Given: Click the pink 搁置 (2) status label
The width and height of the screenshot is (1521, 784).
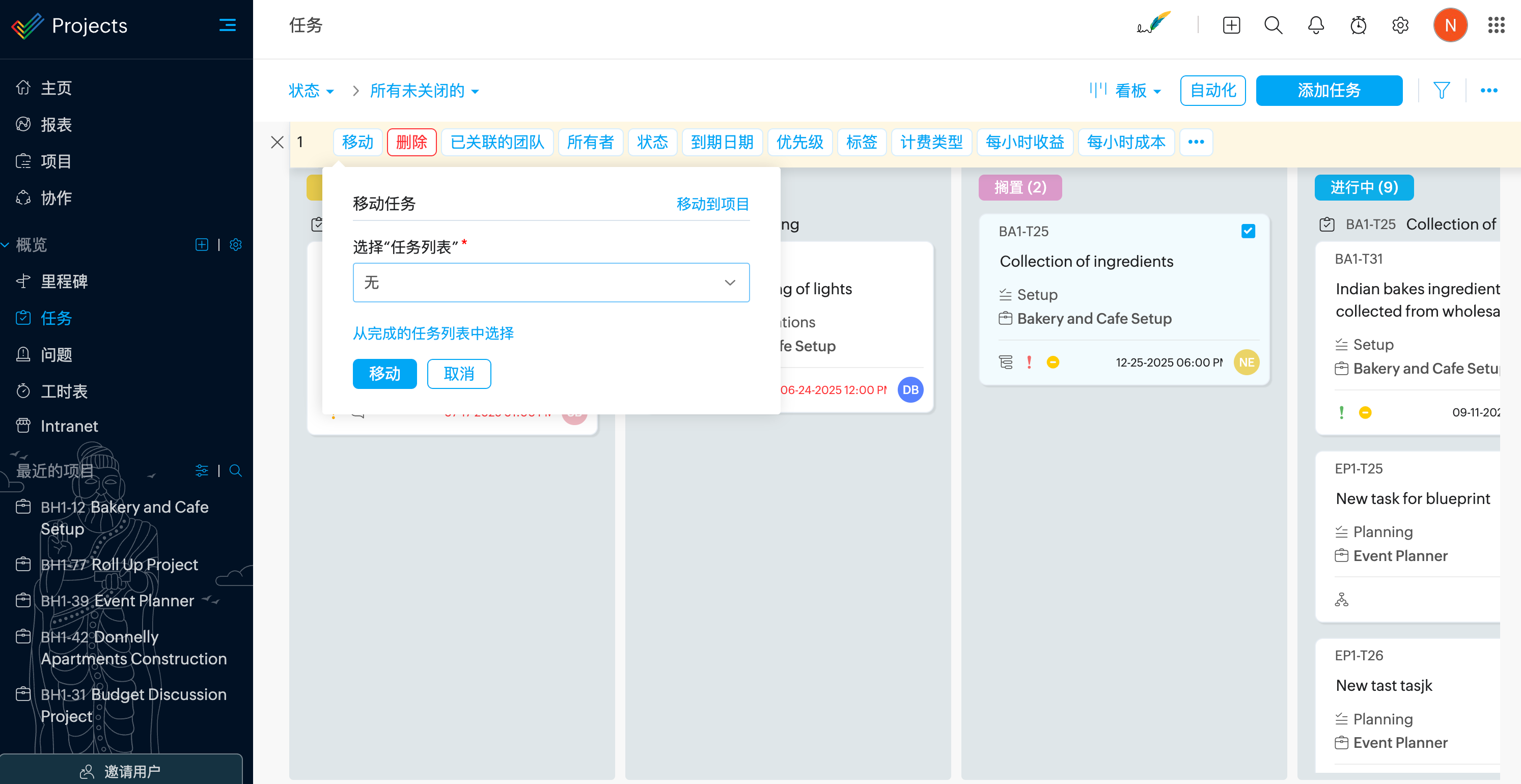Looking at the screenshot, I should pos(1020,187).
